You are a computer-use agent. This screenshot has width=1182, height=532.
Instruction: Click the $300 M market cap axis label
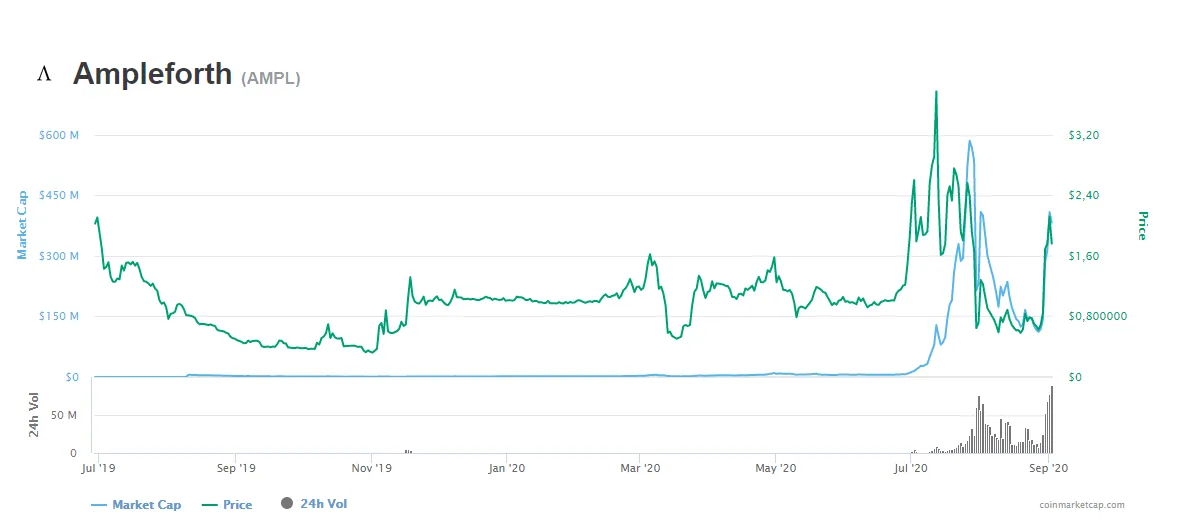(59, 256)
